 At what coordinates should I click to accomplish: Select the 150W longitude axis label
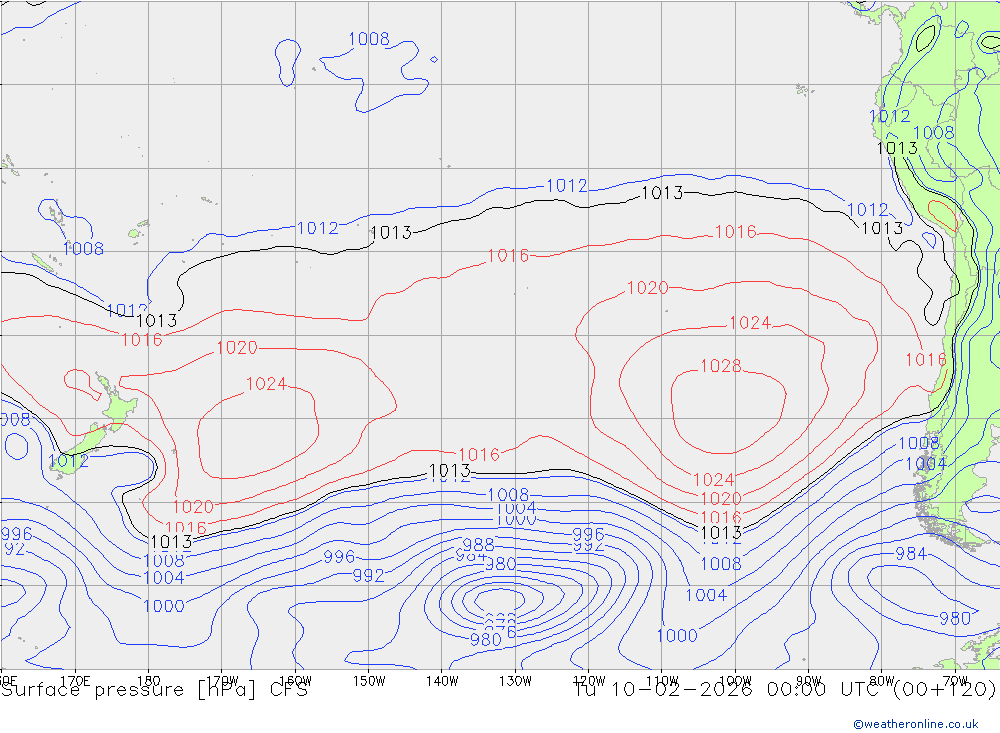tap(369, 681)
